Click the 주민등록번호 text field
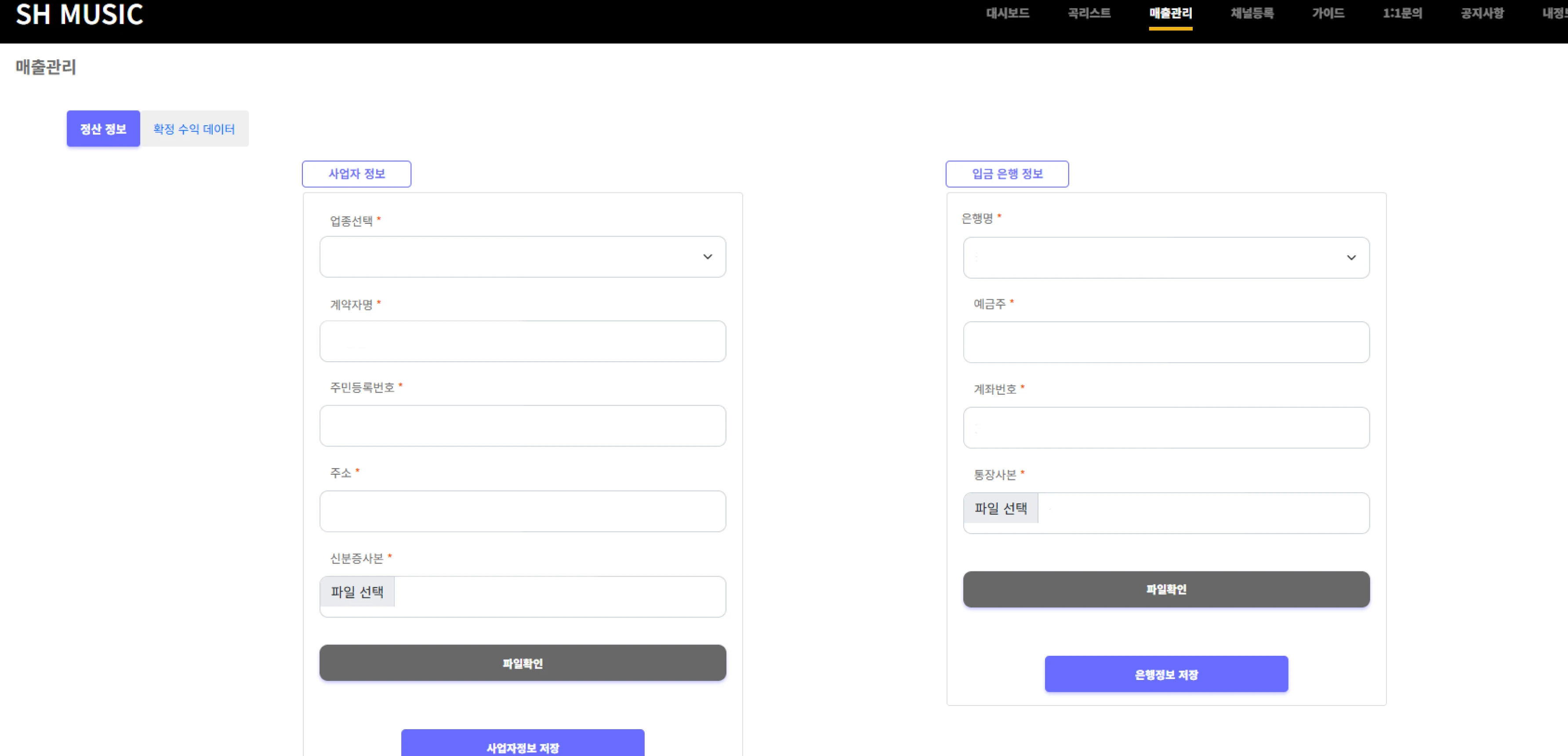 522,426
